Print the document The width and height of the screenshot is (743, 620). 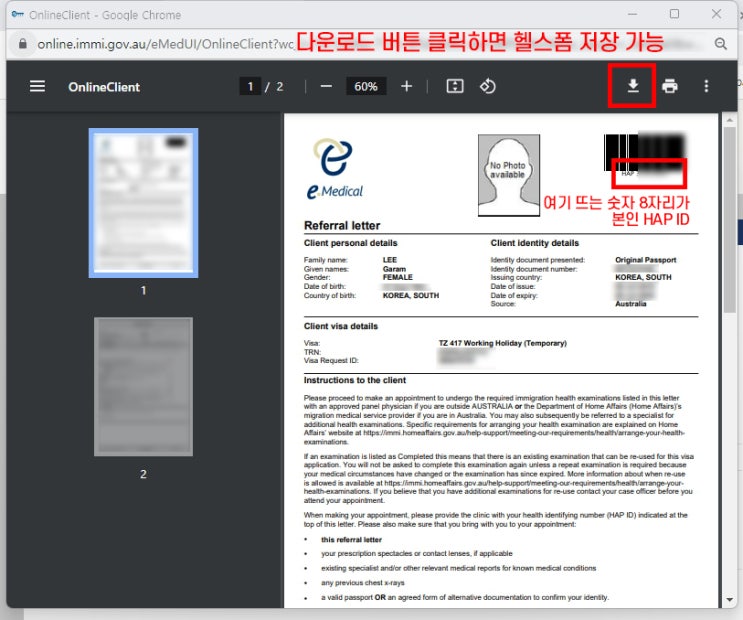[670, 86]
